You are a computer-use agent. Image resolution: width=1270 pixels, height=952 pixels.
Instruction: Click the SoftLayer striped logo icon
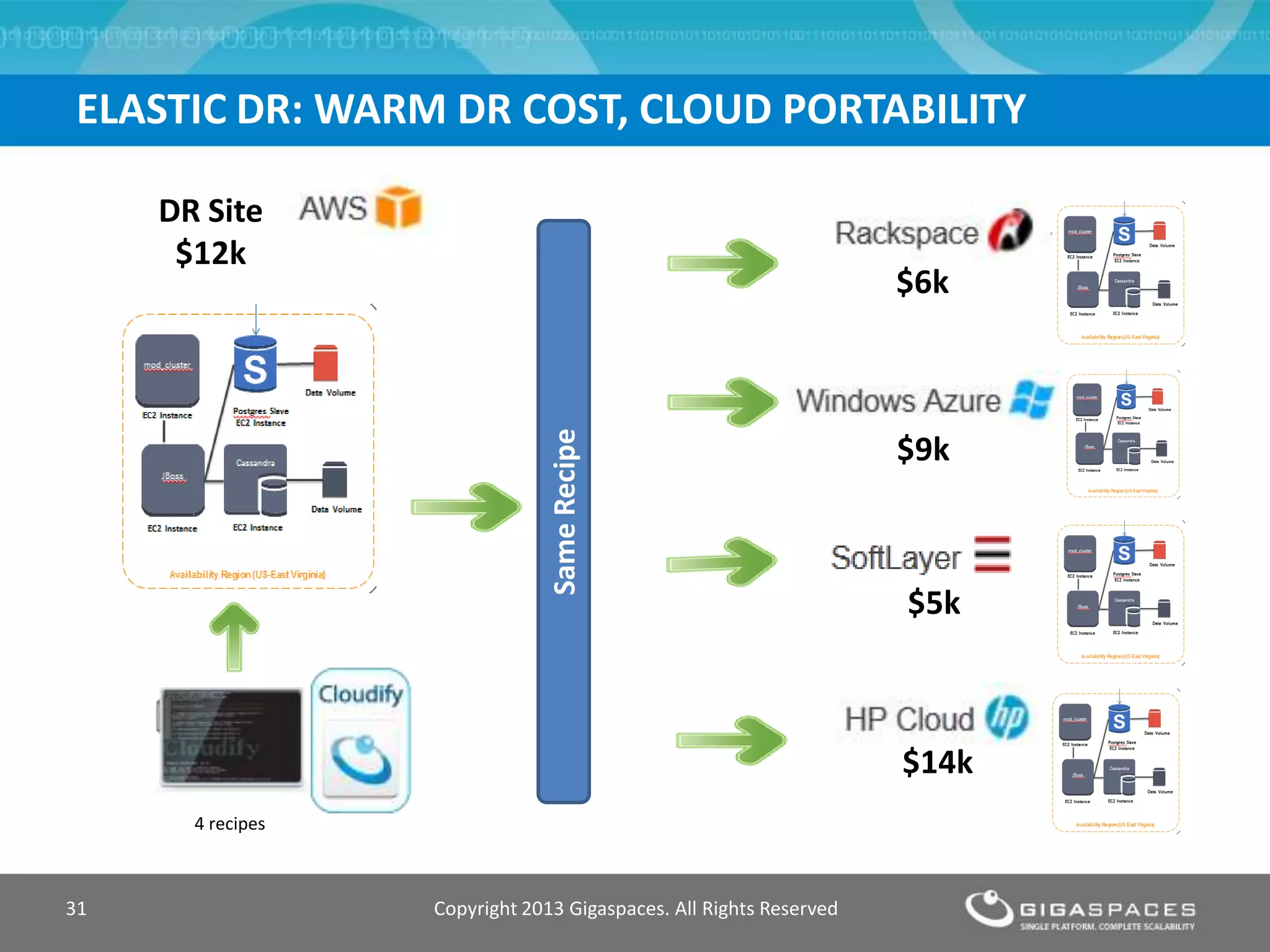[x=992, y=555]
